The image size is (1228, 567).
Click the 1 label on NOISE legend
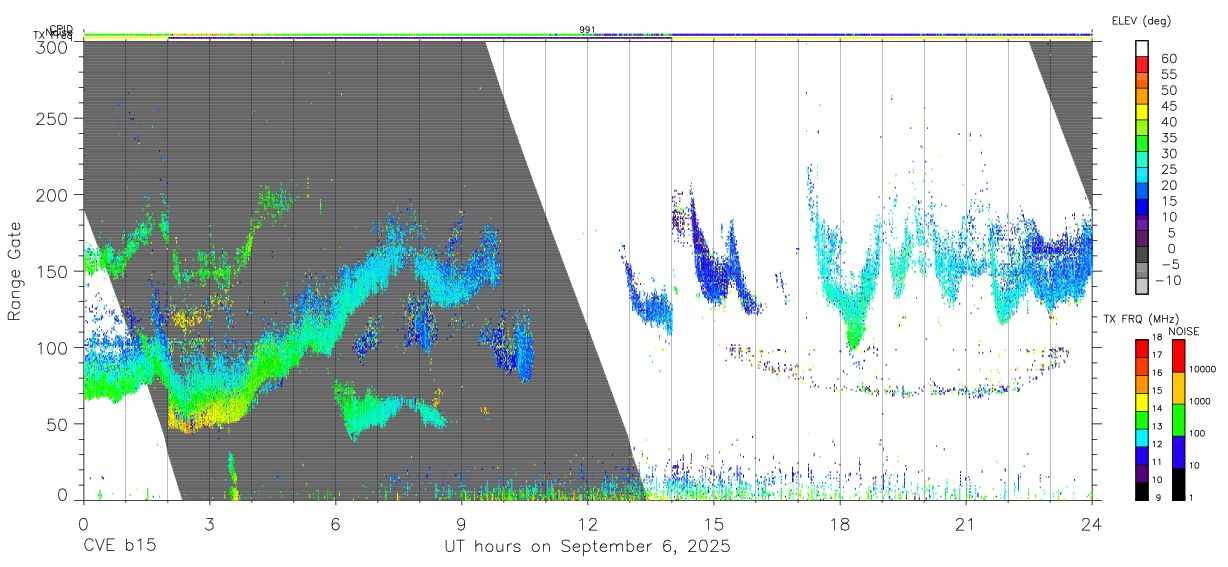(x=1191, y=498)
